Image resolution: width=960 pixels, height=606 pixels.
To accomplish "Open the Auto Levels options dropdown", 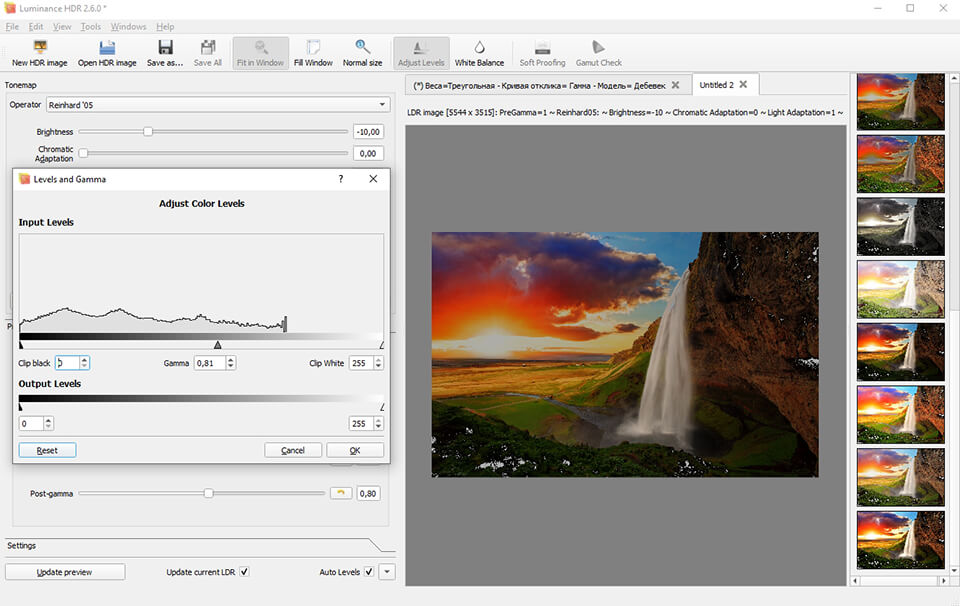I will click(x=385, y=571).
